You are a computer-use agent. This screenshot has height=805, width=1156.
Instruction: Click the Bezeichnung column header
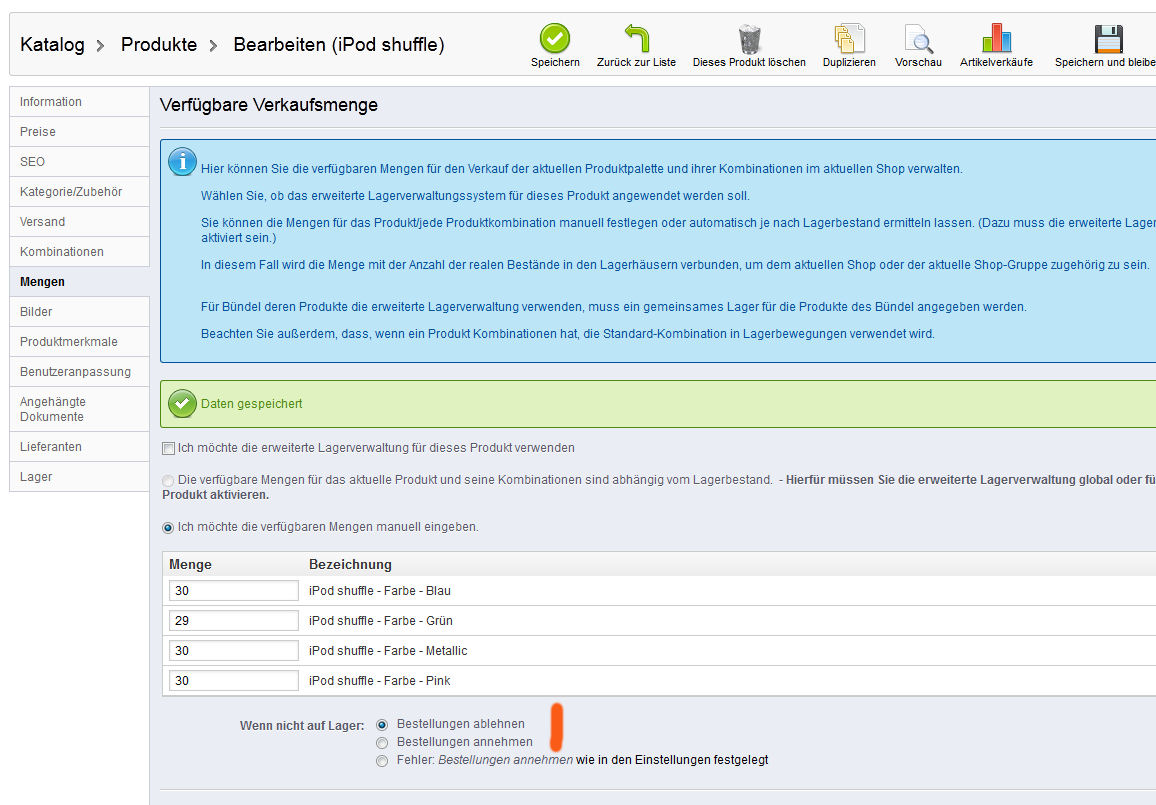(350, 565)
